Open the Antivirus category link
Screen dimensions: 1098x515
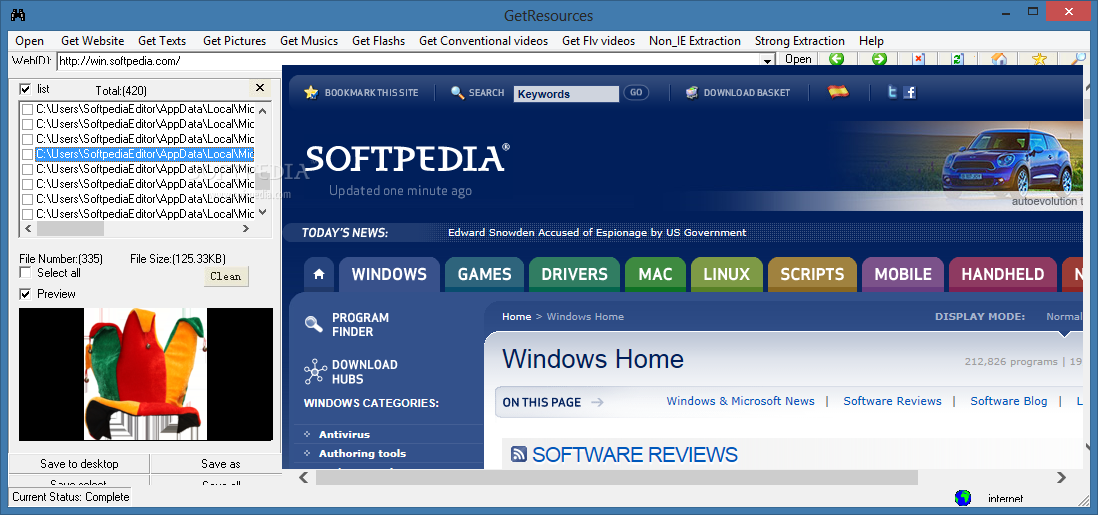coord(344,434)
